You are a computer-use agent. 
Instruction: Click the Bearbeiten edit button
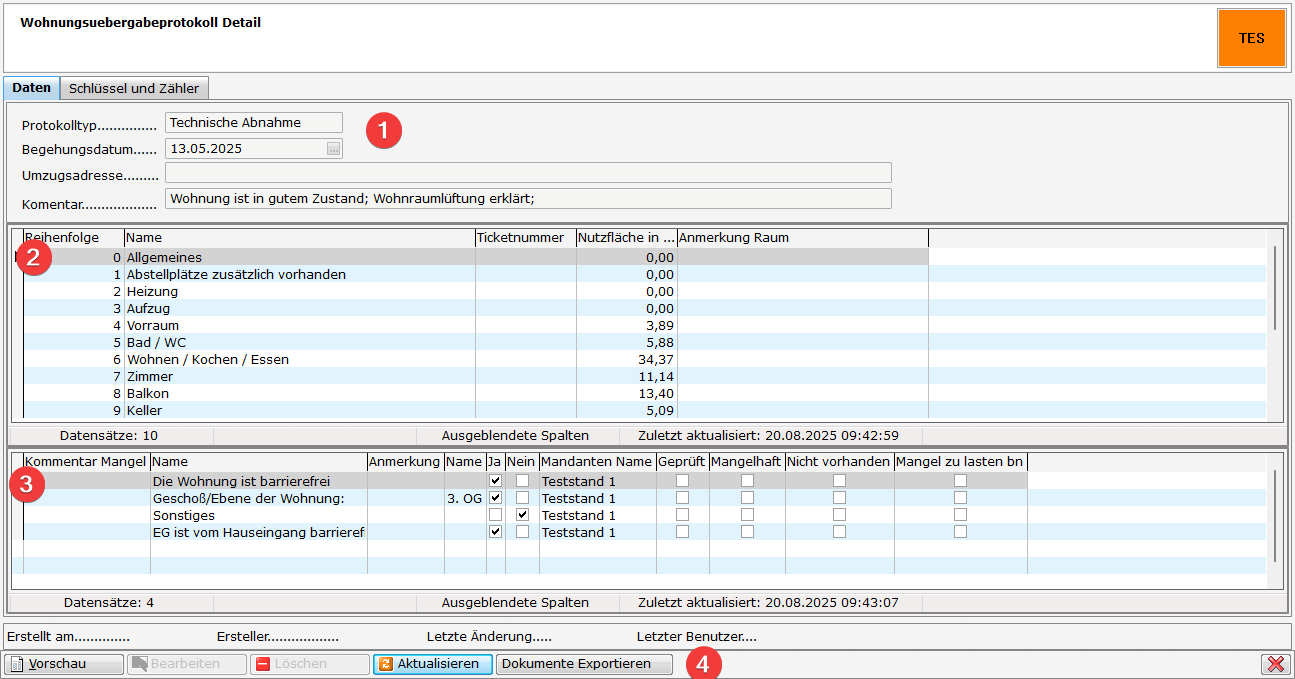tap(186, 664)
